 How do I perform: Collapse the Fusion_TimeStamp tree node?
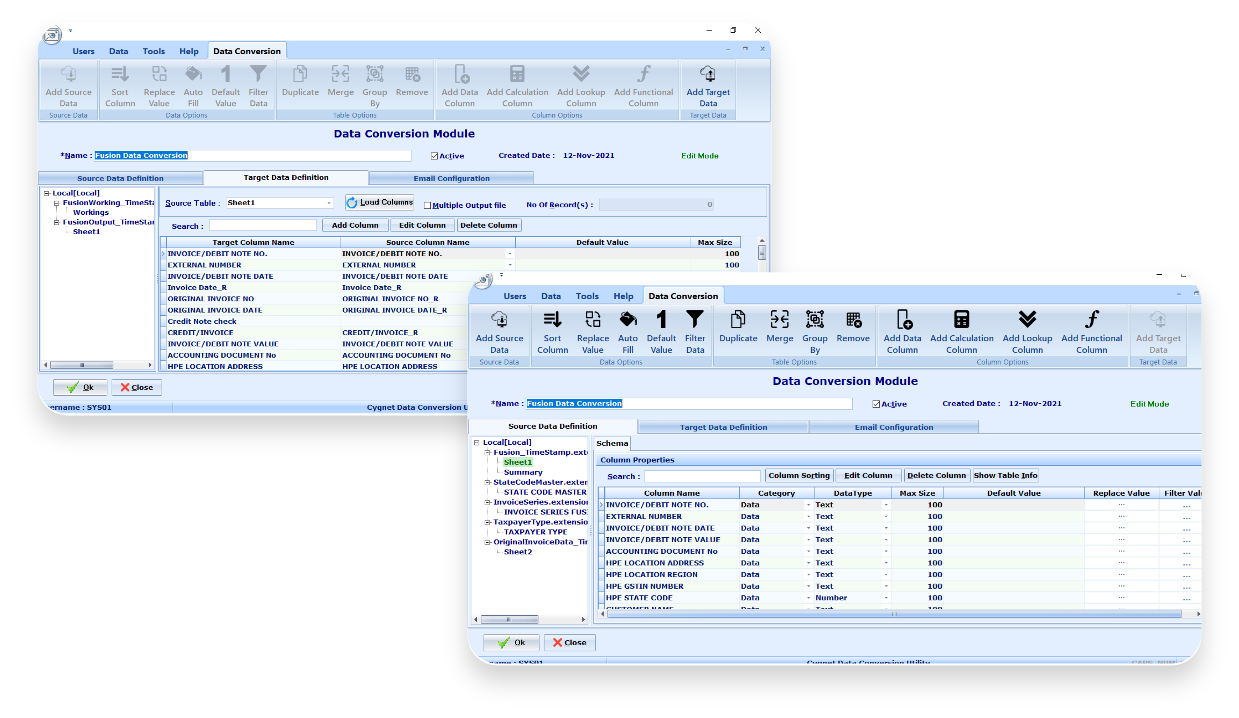[x=488, y=452]
